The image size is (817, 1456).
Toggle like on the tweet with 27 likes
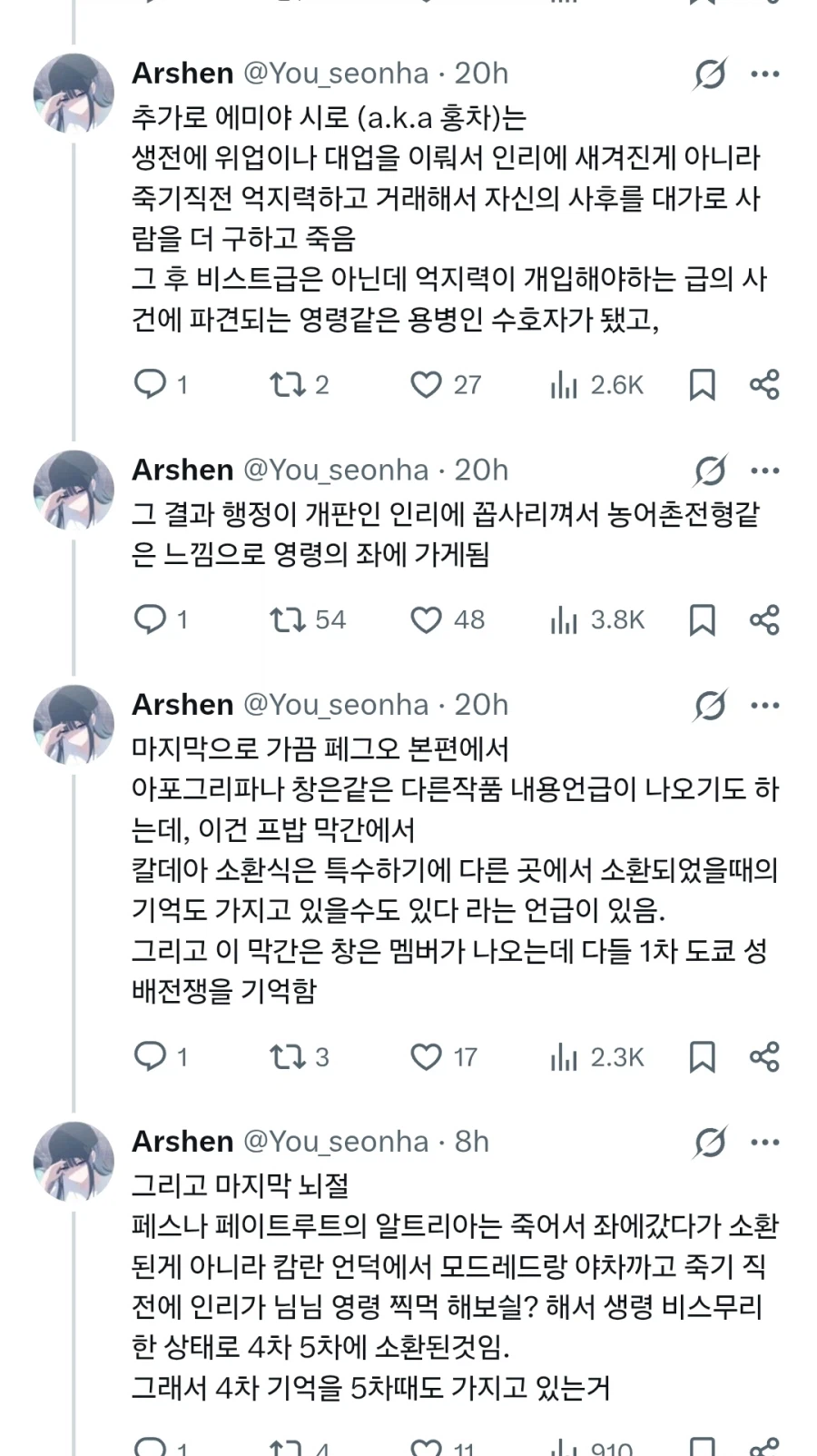424,384
